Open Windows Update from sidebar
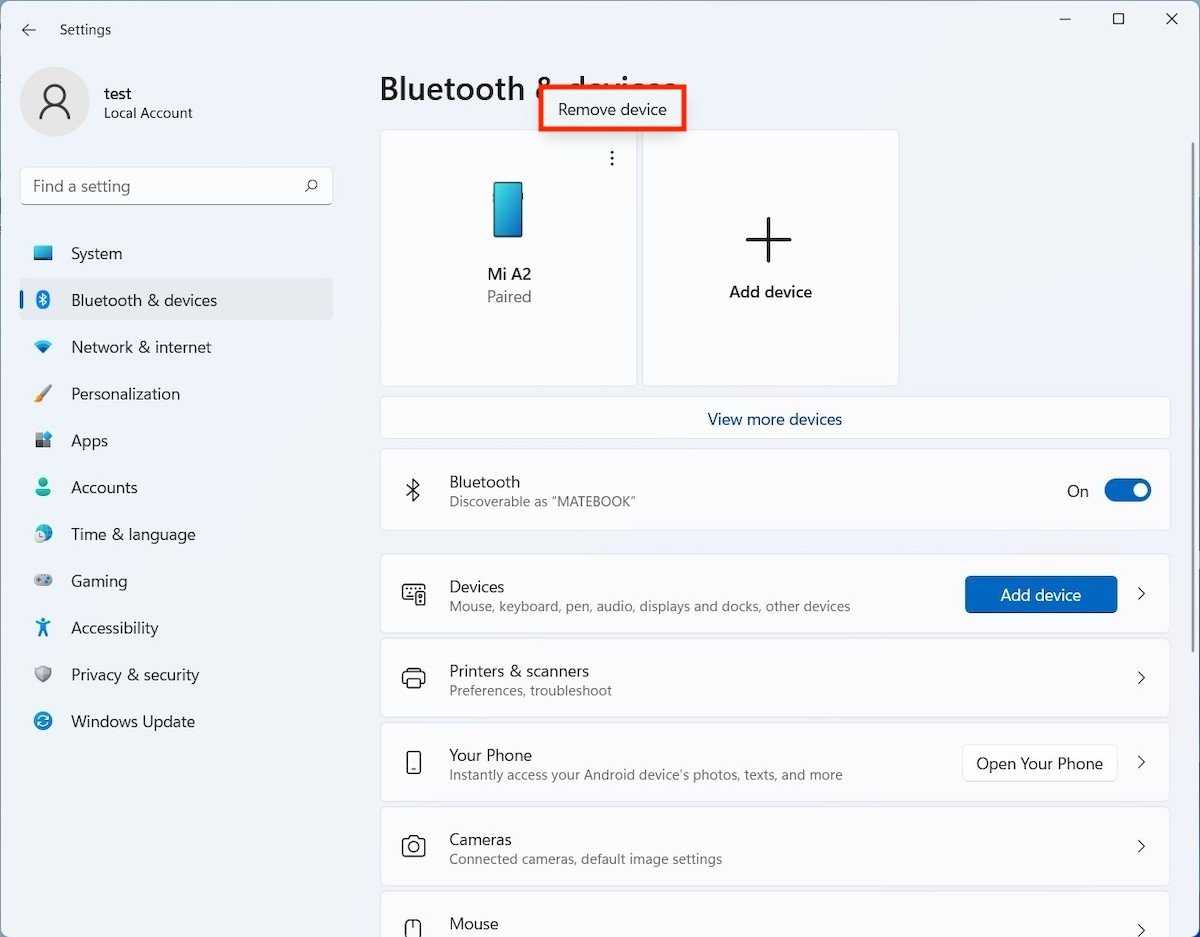 [x=132, y=721]
